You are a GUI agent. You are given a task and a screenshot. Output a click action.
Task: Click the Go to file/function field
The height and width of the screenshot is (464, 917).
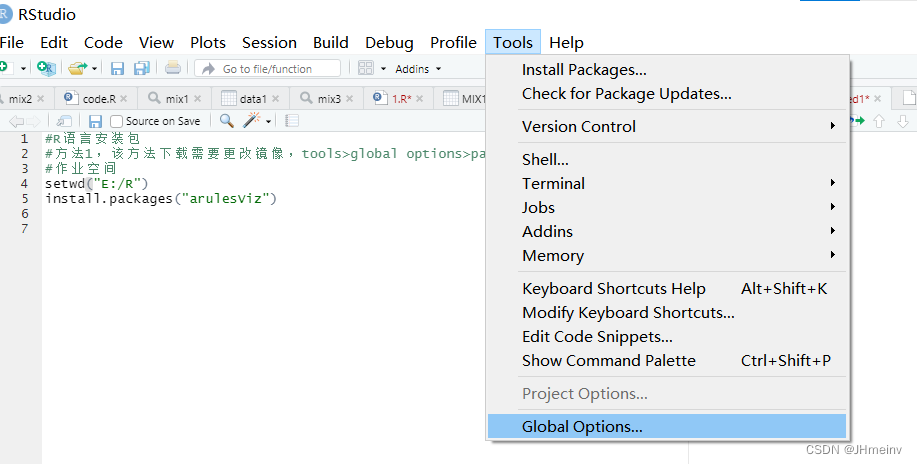tap(267, 69)
